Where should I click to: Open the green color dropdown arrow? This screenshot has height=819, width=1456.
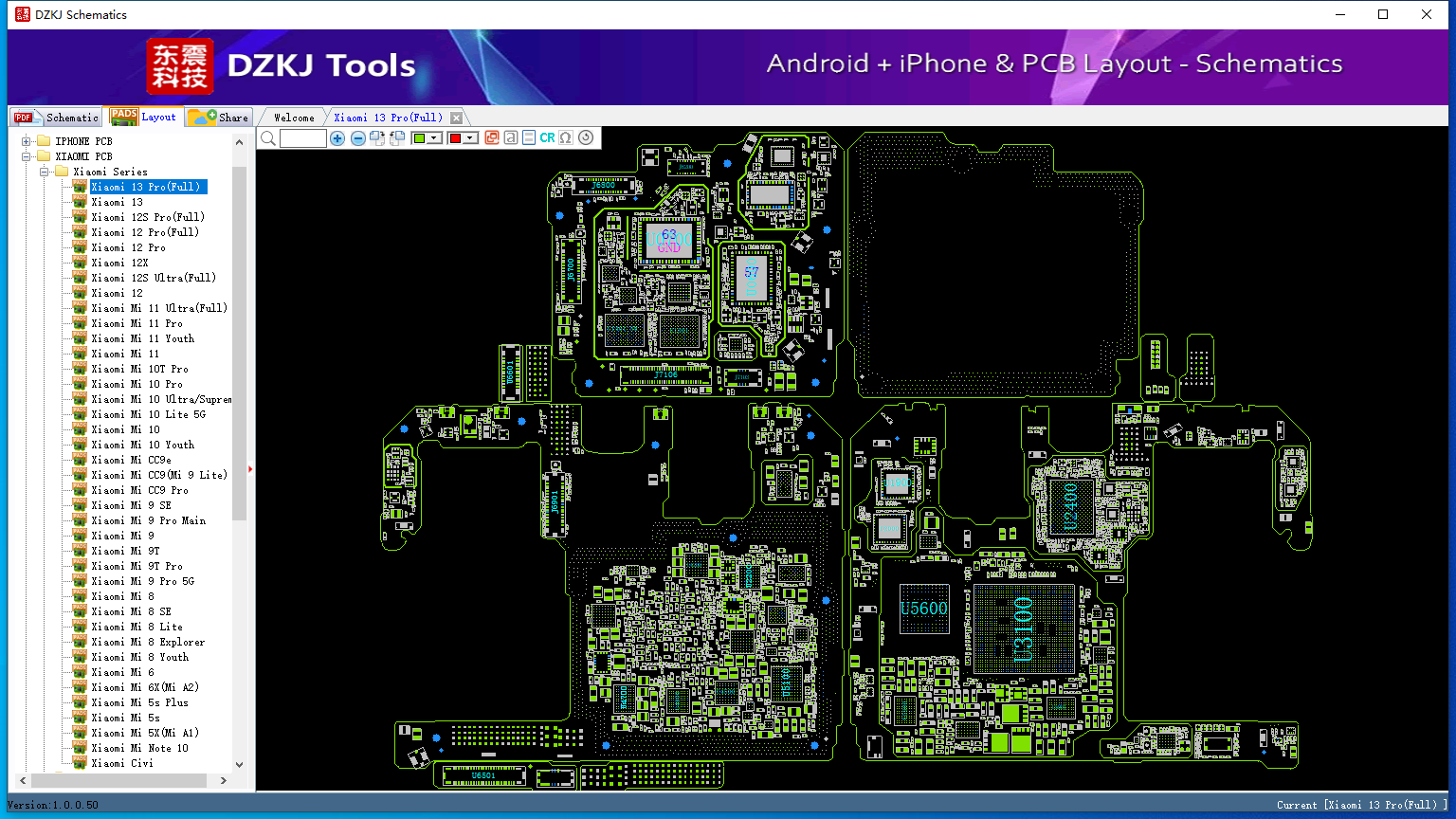pyautogui.click(x=435, y=138)
